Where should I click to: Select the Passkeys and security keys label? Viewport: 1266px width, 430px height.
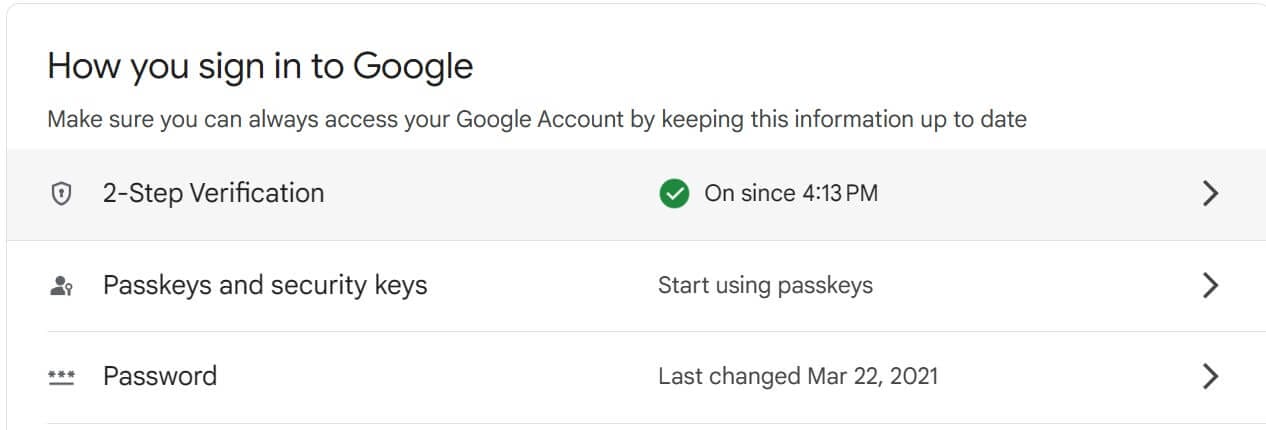(265, 285)
